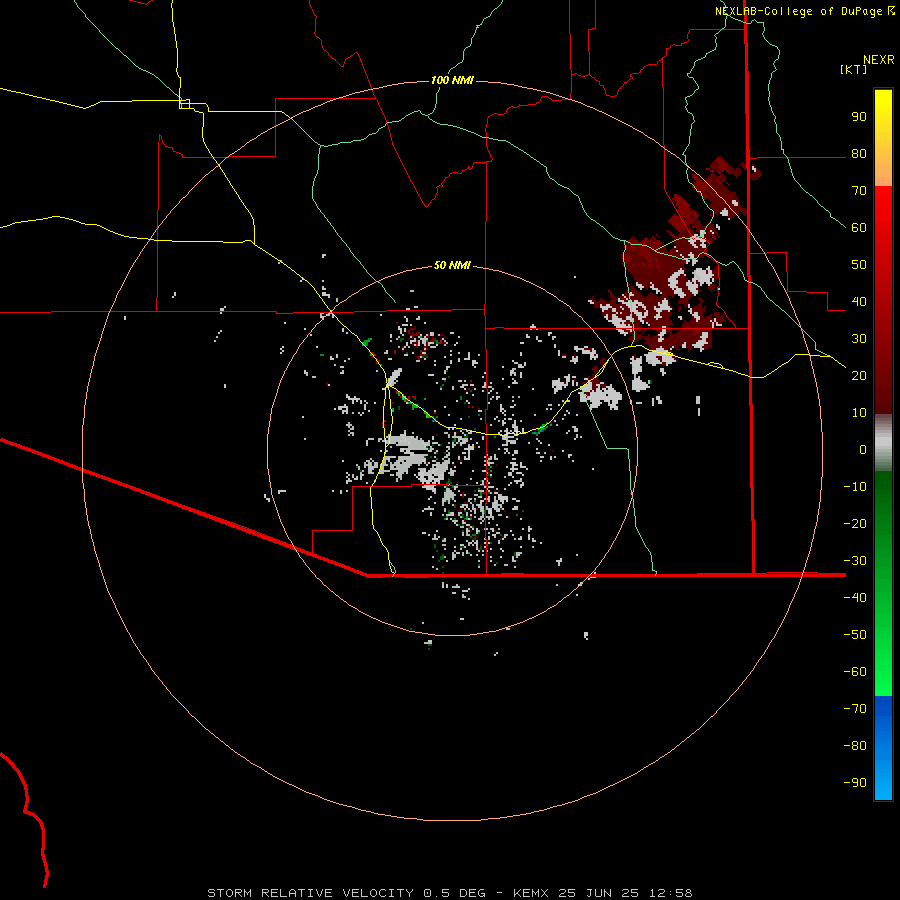Select the NEXR label above the color scale

(x=878, y=60)
